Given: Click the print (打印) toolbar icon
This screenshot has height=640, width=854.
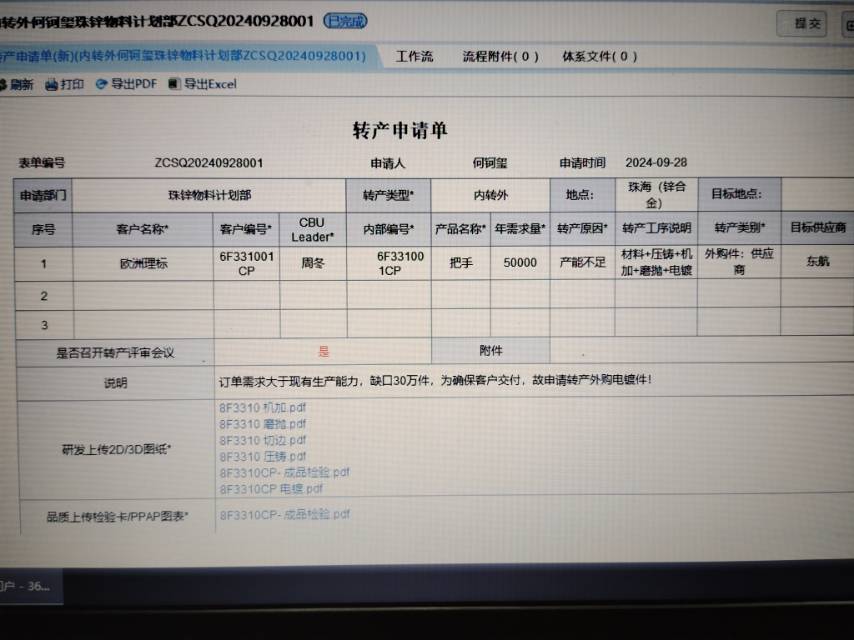Looking at the screenshot, I should pos(52,85).
